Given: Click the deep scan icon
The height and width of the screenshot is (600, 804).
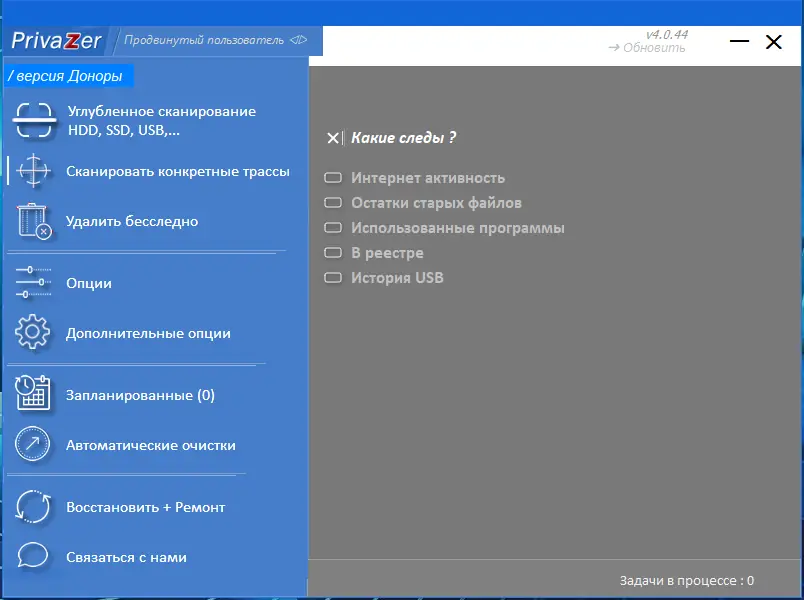Looking at the screenshot, I should tap(34, 120).
